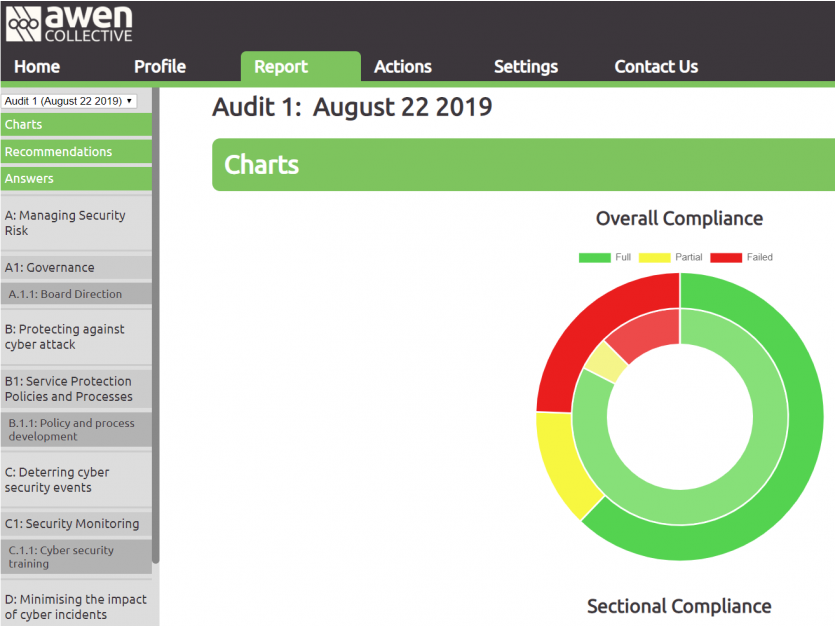Open the Contact Us page
835x626 pixels.
[x=656, y=67]
